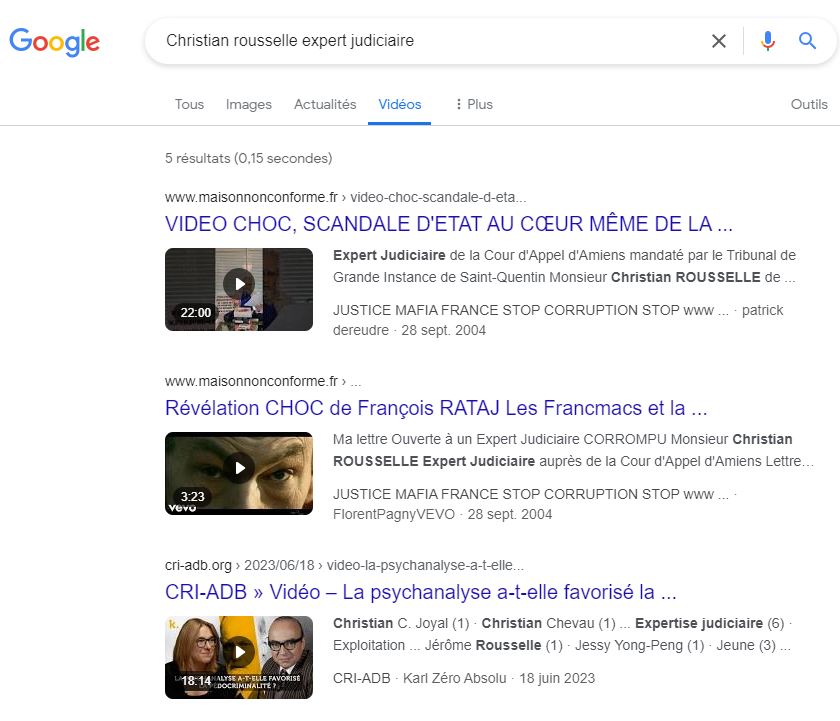The width and height of the screenshot is (840, 721).
Task: Click the snippet 'Christian C. Joyal (1) · Christian Chevau'
Action: click(562, 634)
